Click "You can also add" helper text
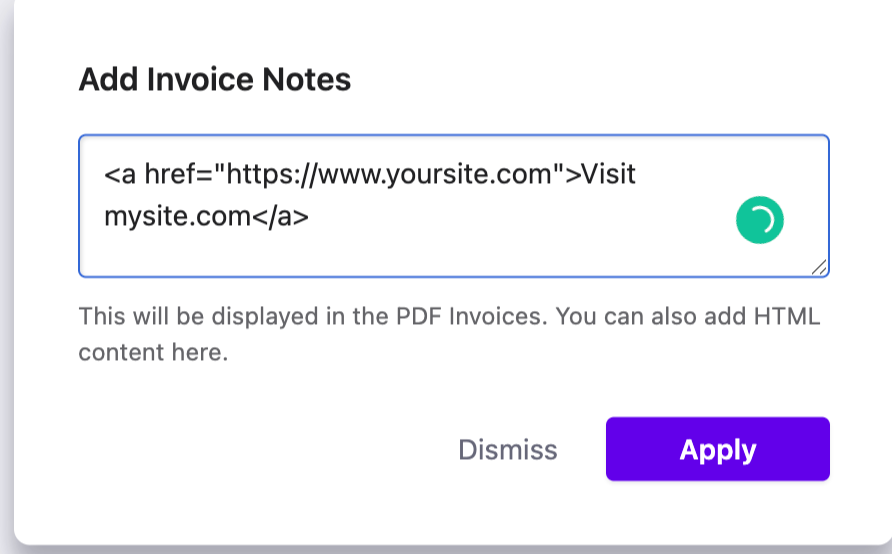The width and height of the screenshot is (892, 554). (651, 316)
